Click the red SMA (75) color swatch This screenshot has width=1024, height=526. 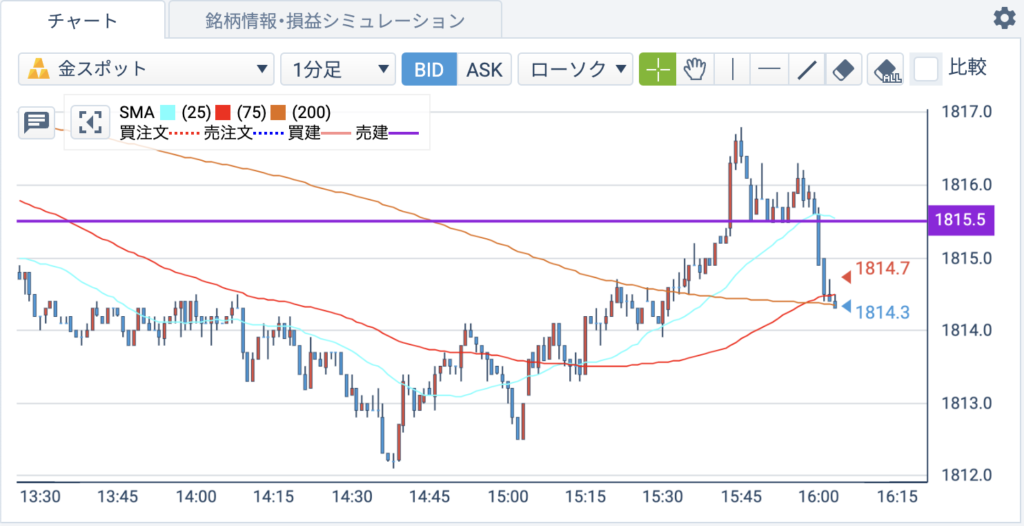[x=223, y=112]
